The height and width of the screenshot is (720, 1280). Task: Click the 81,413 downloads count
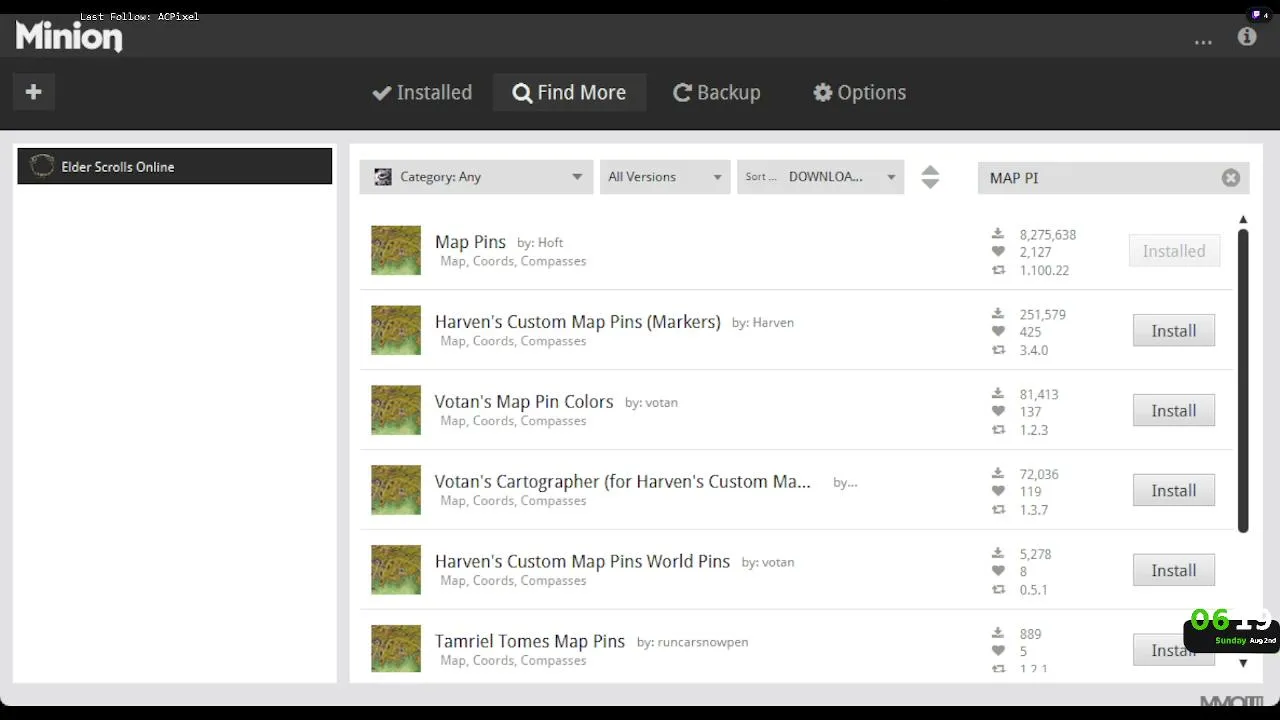[1039, 395]
